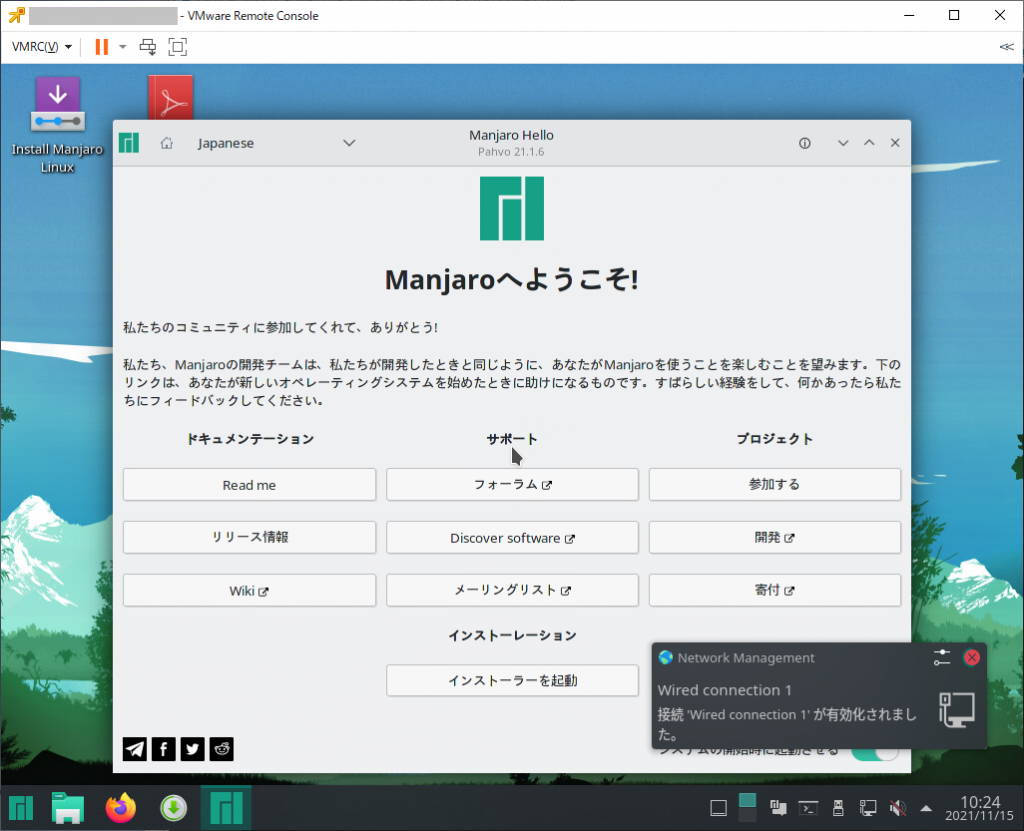Open the メーリングリスト link button
The image size is (1024, 831).
pos(513,591)
